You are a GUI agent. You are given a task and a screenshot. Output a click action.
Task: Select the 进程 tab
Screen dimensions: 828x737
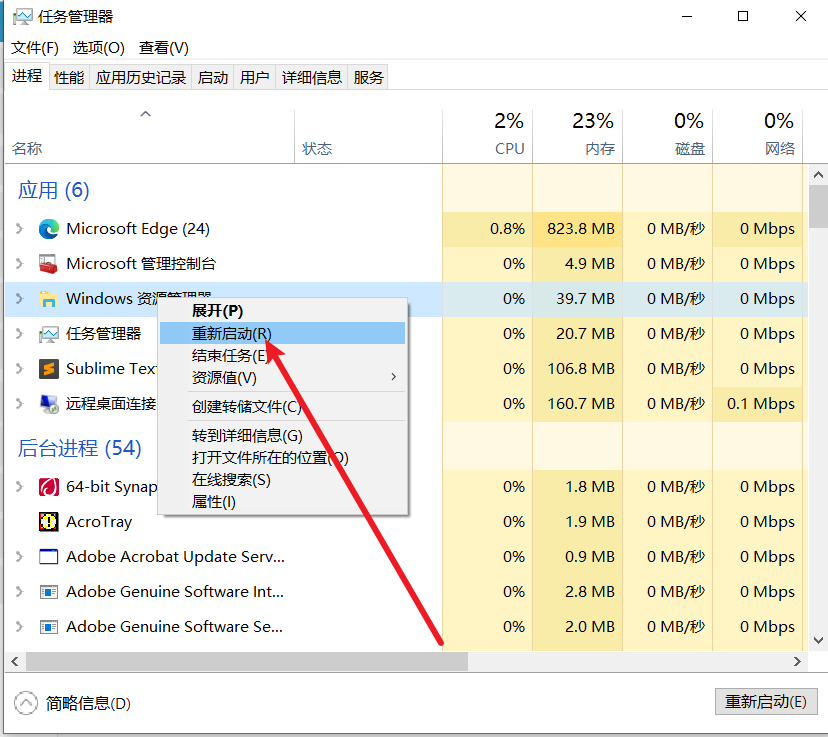coord(27,76)
